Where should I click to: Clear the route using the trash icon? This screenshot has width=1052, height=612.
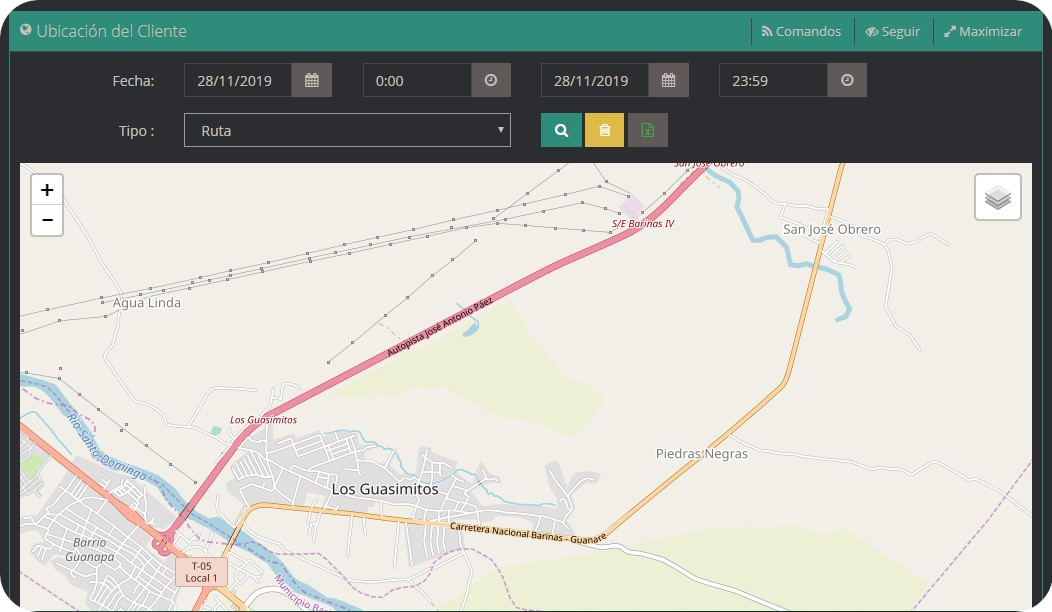tap(604, 130)
